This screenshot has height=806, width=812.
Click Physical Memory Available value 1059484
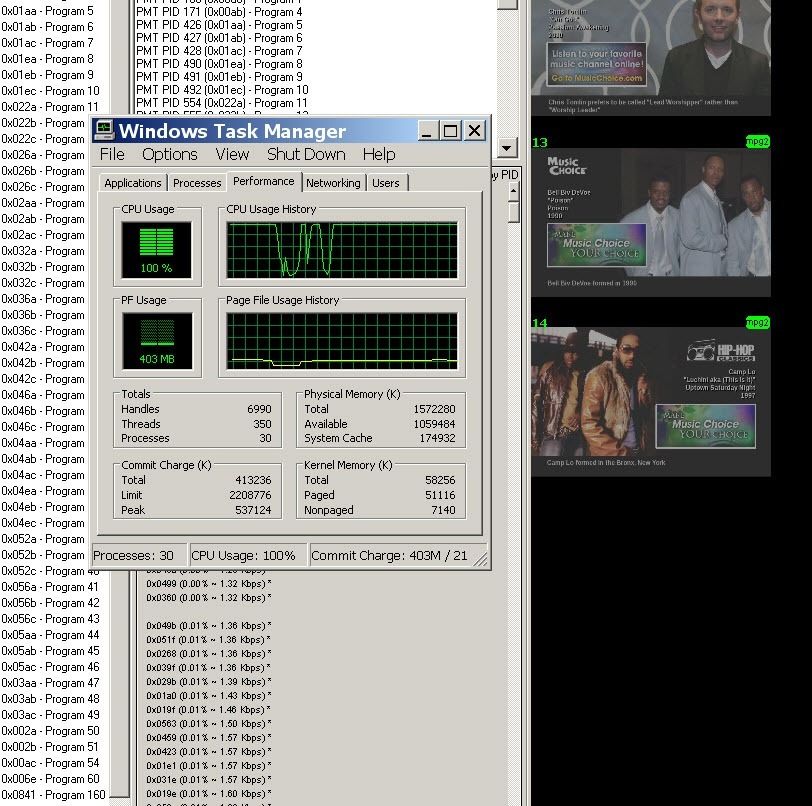tap(434, 424)
